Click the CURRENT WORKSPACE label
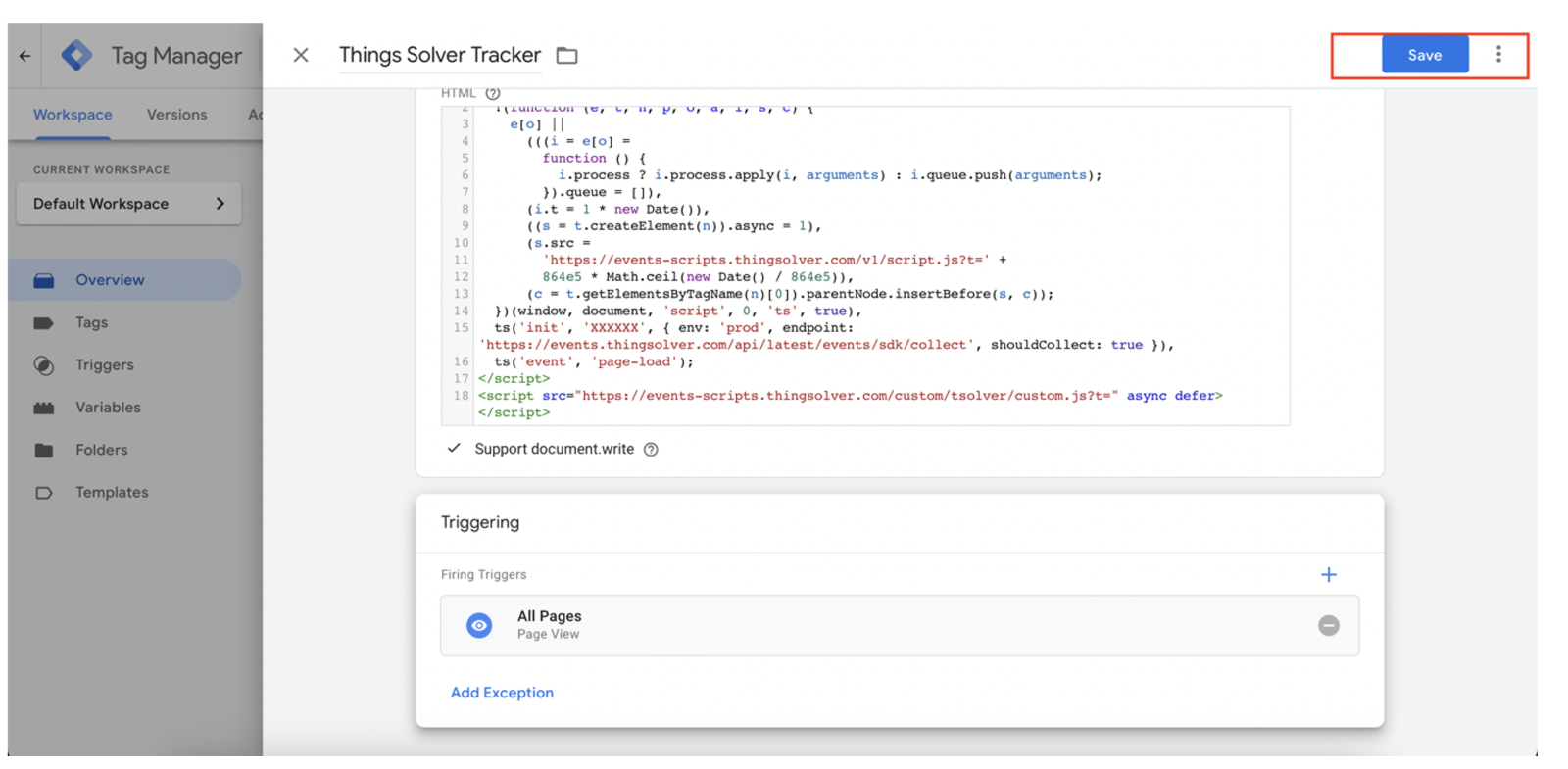Image resolution: width=1568 pixels, height=769 pixels. (x=101, y=169)
